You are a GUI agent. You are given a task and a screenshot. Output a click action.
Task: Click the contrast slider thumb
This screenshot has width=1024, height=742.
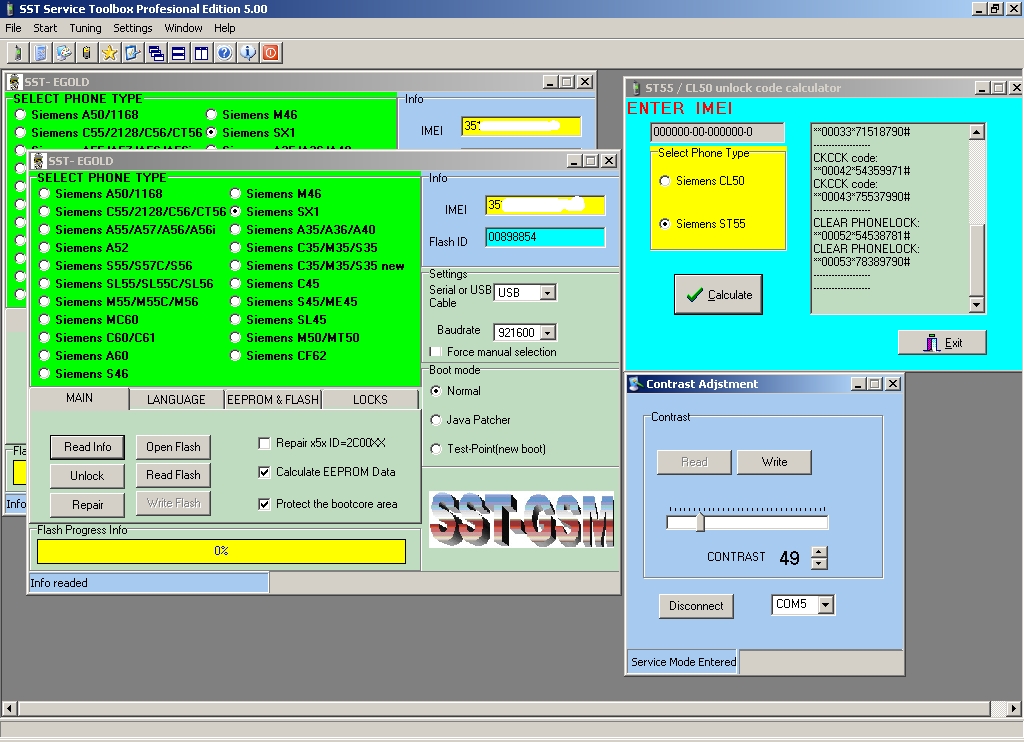pos(700,522)
